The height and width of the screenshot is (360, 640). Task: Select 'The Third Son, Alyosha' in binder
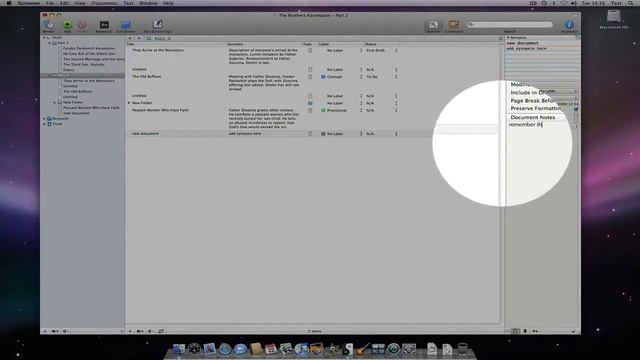(84, 64)
